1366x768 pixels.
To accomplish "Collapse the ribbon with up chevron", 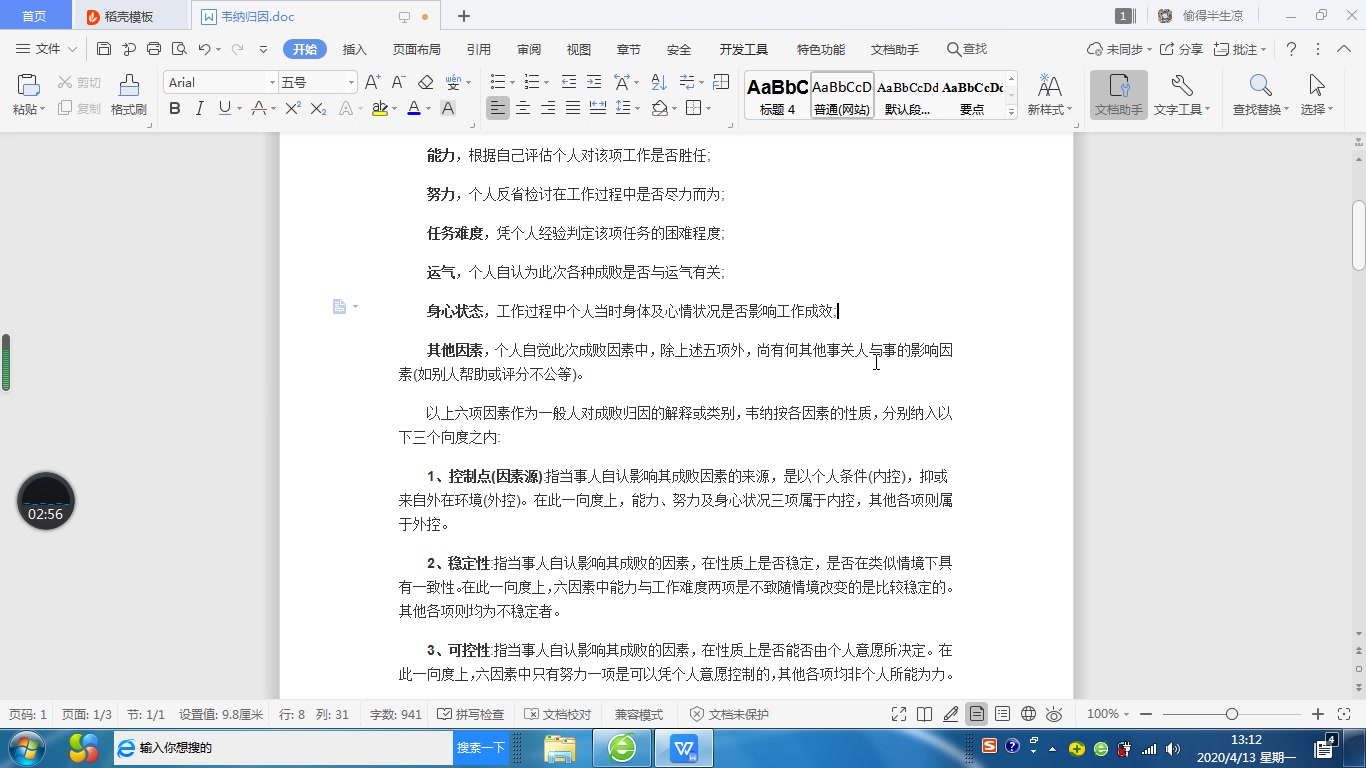I will coord(1343,49).
